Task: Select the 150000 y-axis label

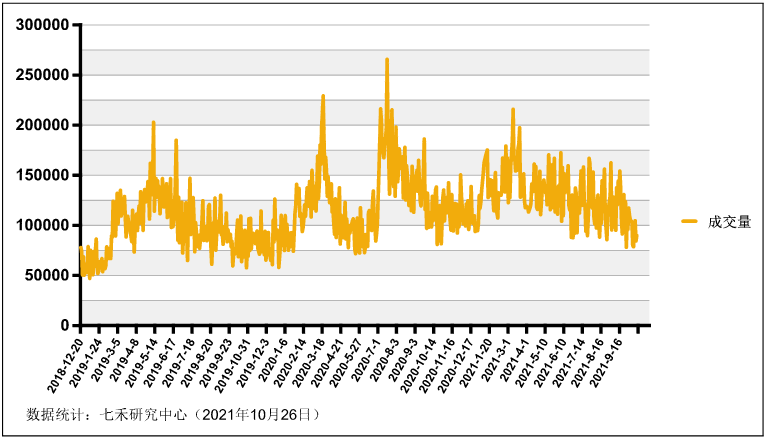Action: tap(43, 175)
